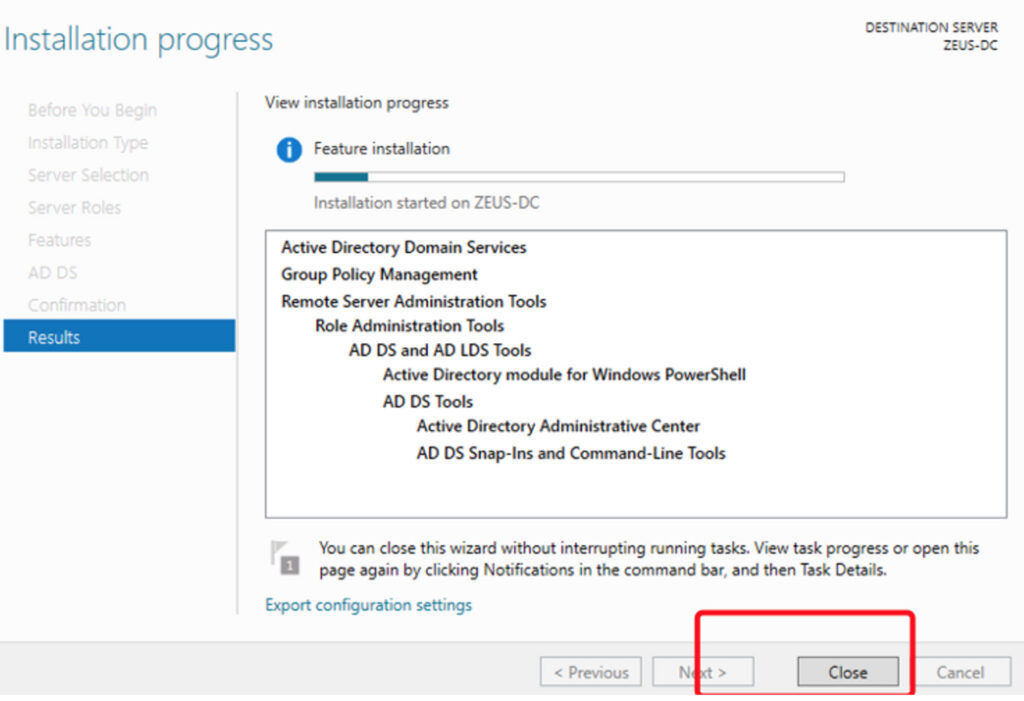Select the Results step in sidebar
The image size is (1024, 701).
(x=118, y=337)
